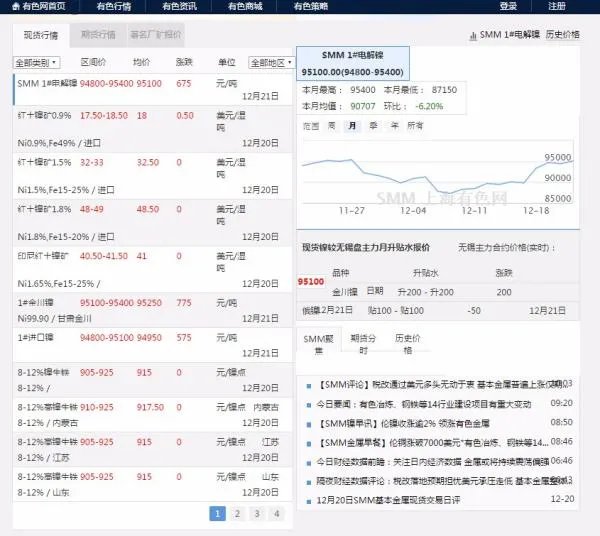Viewport: 600px width, 536px height.
Task: Go to 有色网首页 home link
Action: coord(39,6)
